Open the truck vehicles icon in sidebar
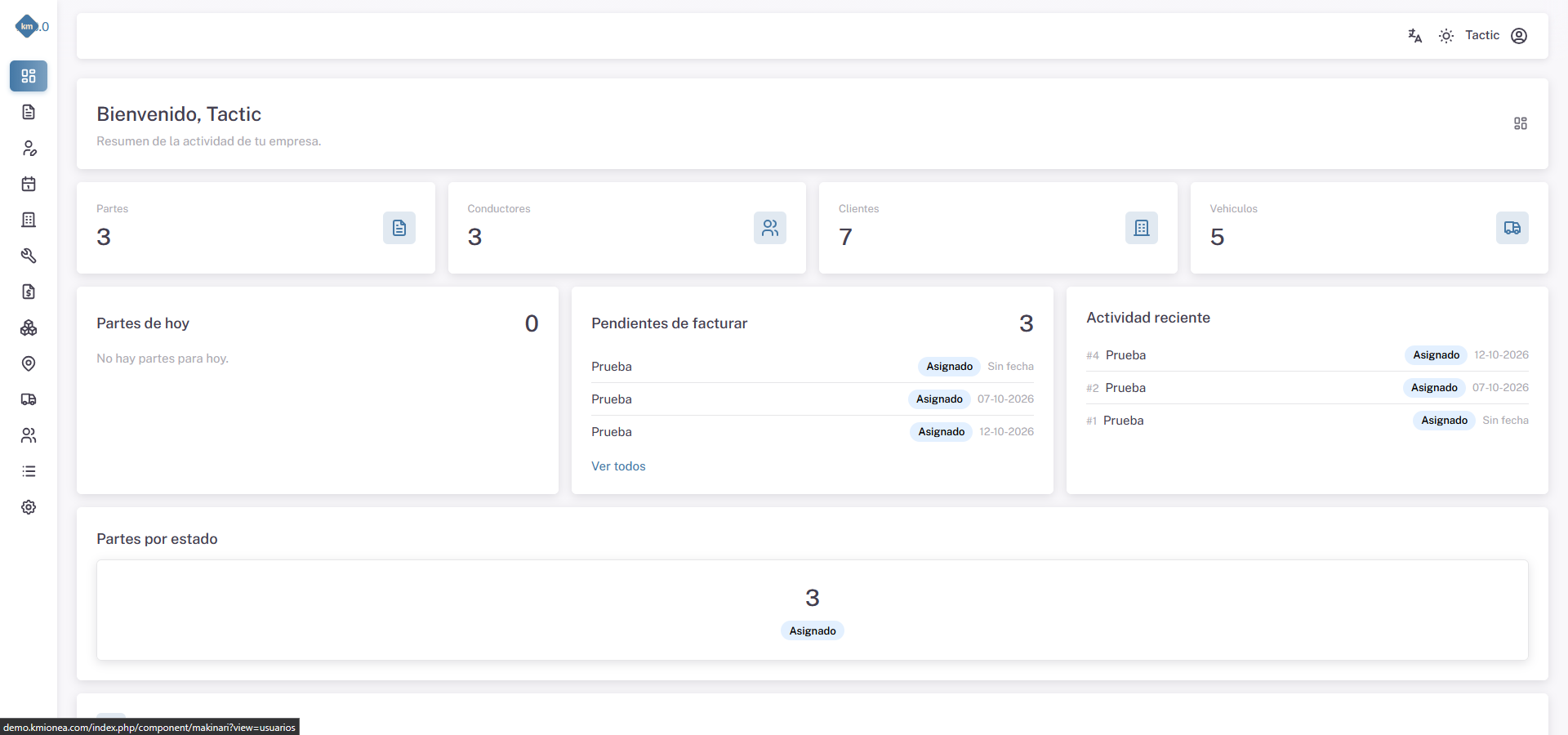 click(29, 399)
